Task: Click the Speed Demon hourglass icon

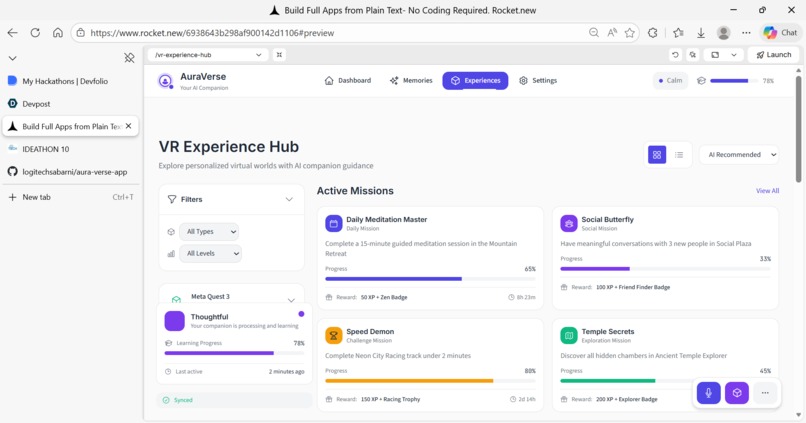Action: (334, 336)
